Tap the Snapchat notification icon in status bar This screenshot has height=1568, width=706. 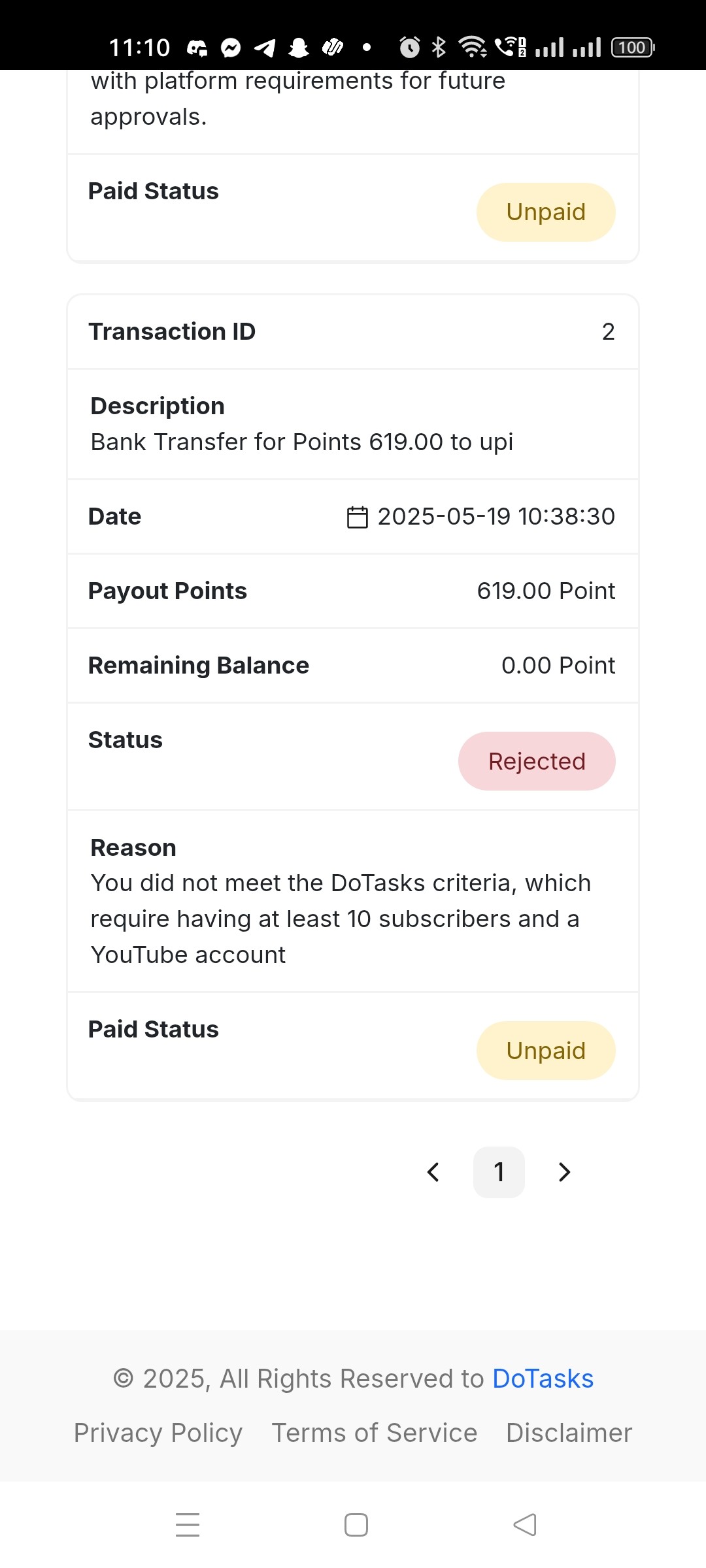[299, 48]
